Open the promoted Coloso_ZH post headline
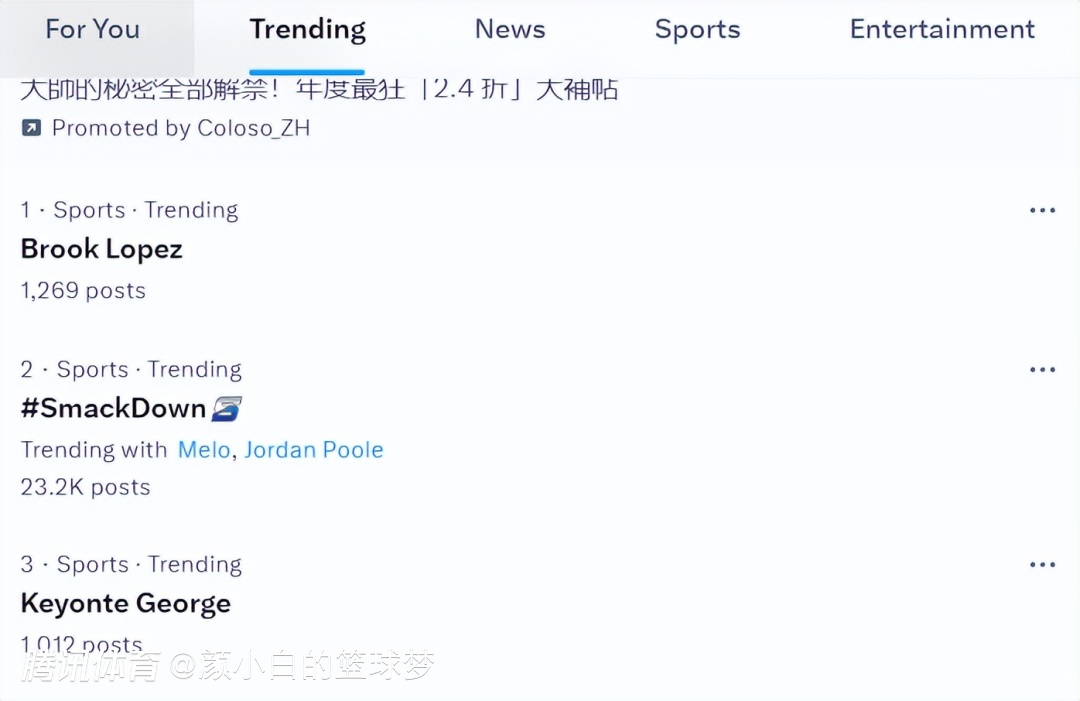Viewport: 1080px width, 701px height. [319, 90]
